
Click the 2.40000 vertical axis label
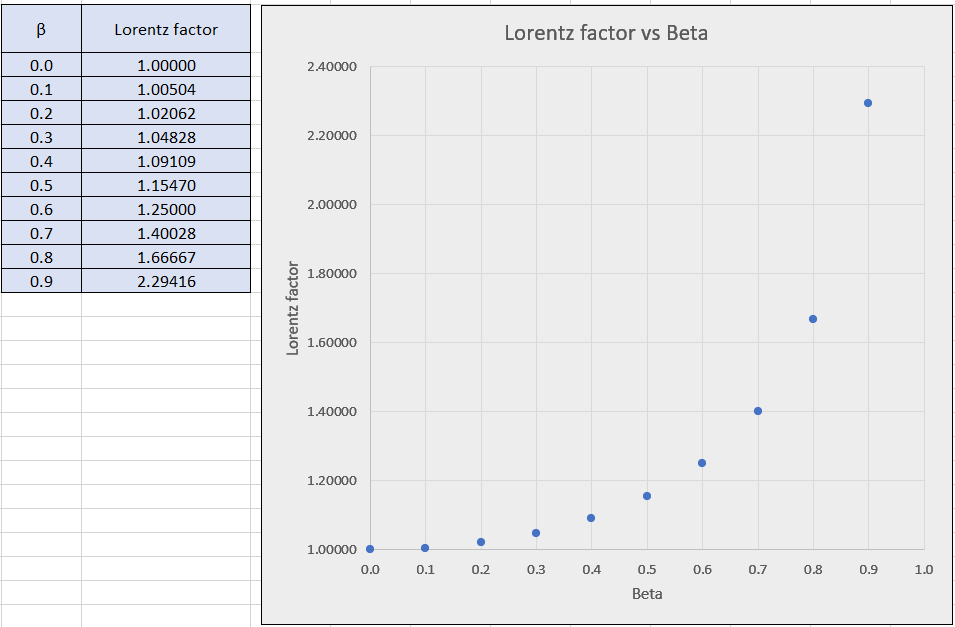(330, 67)
